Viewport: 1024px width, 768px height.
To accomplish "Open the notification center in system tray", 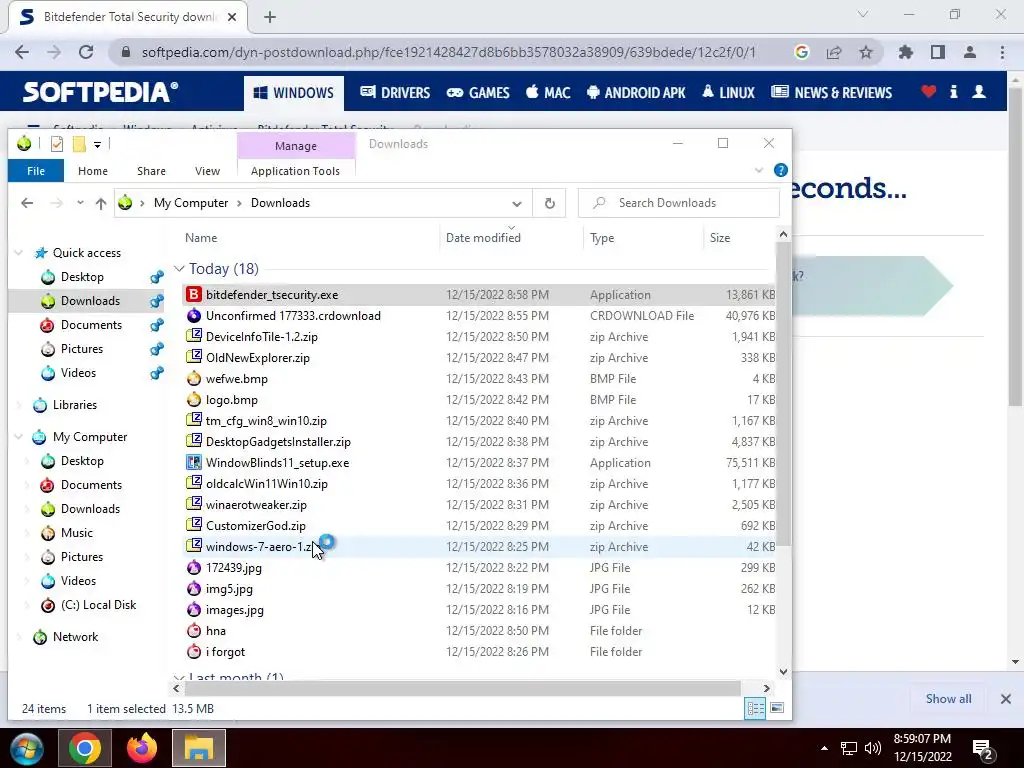I will coord(984,750).
